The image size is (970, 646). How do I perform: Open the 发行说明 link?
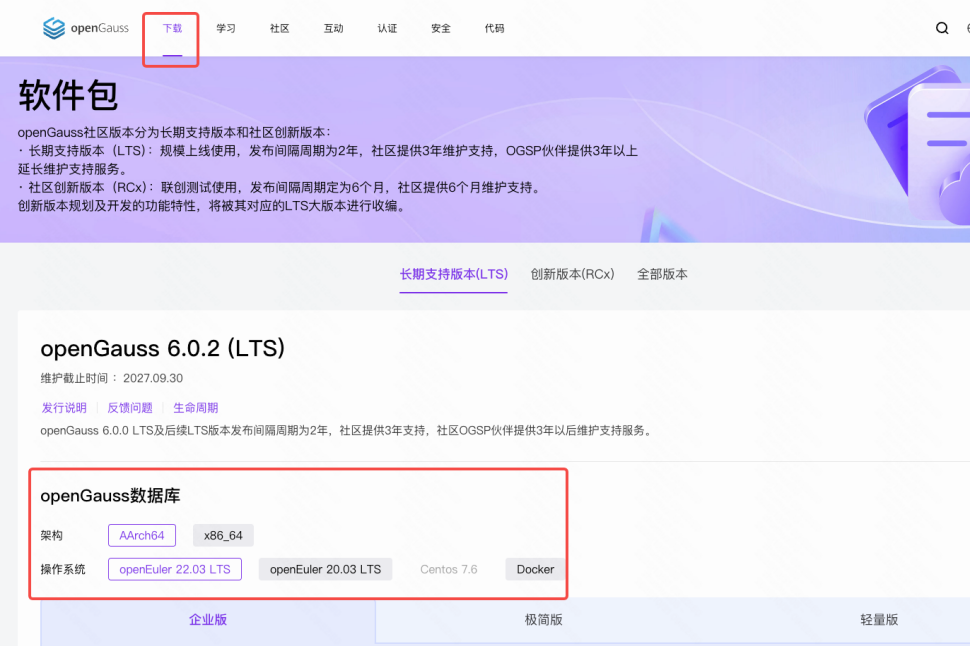coord(64,408)
